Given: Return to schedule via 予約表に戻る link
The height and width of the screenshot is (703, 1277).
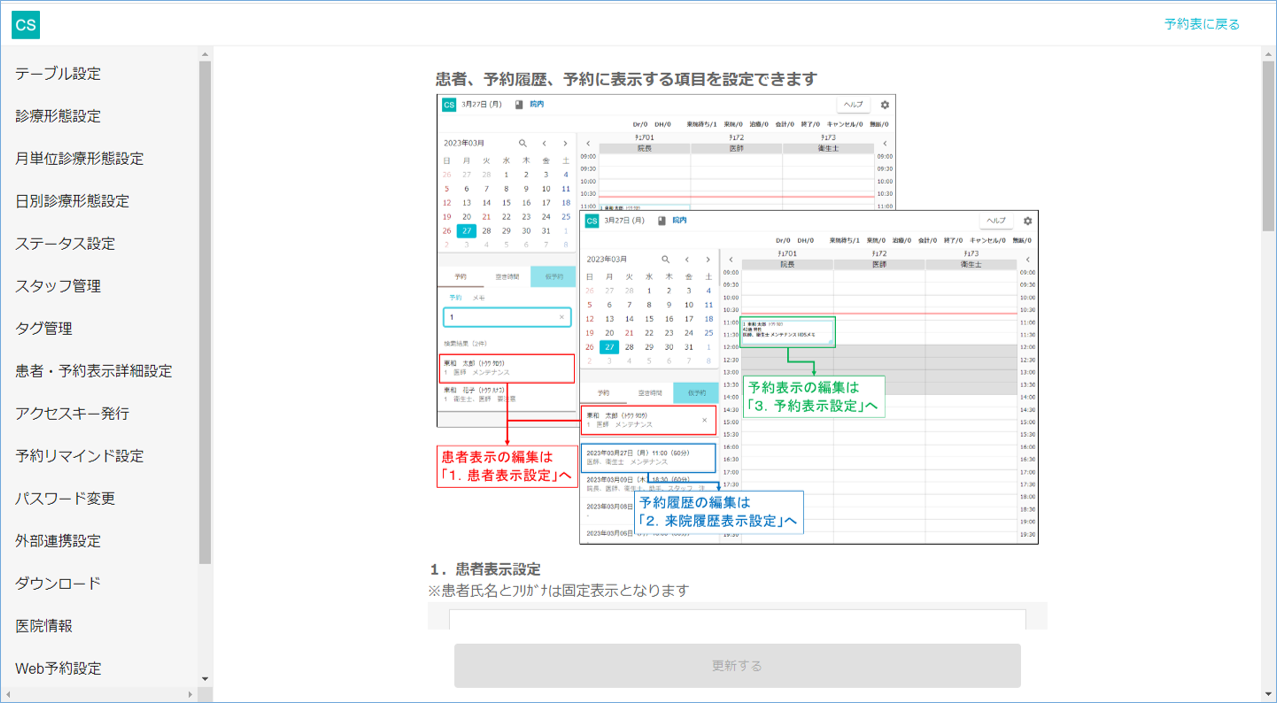Looking at the screenshot, I should pyautogui.click(x=1201, y=24).
